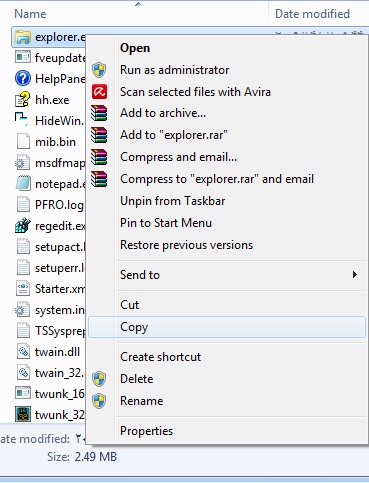Click the shield icon beside Run as administrator
Image resolution: width=369 pixels, height=483 pixels.
pos(99,70)
